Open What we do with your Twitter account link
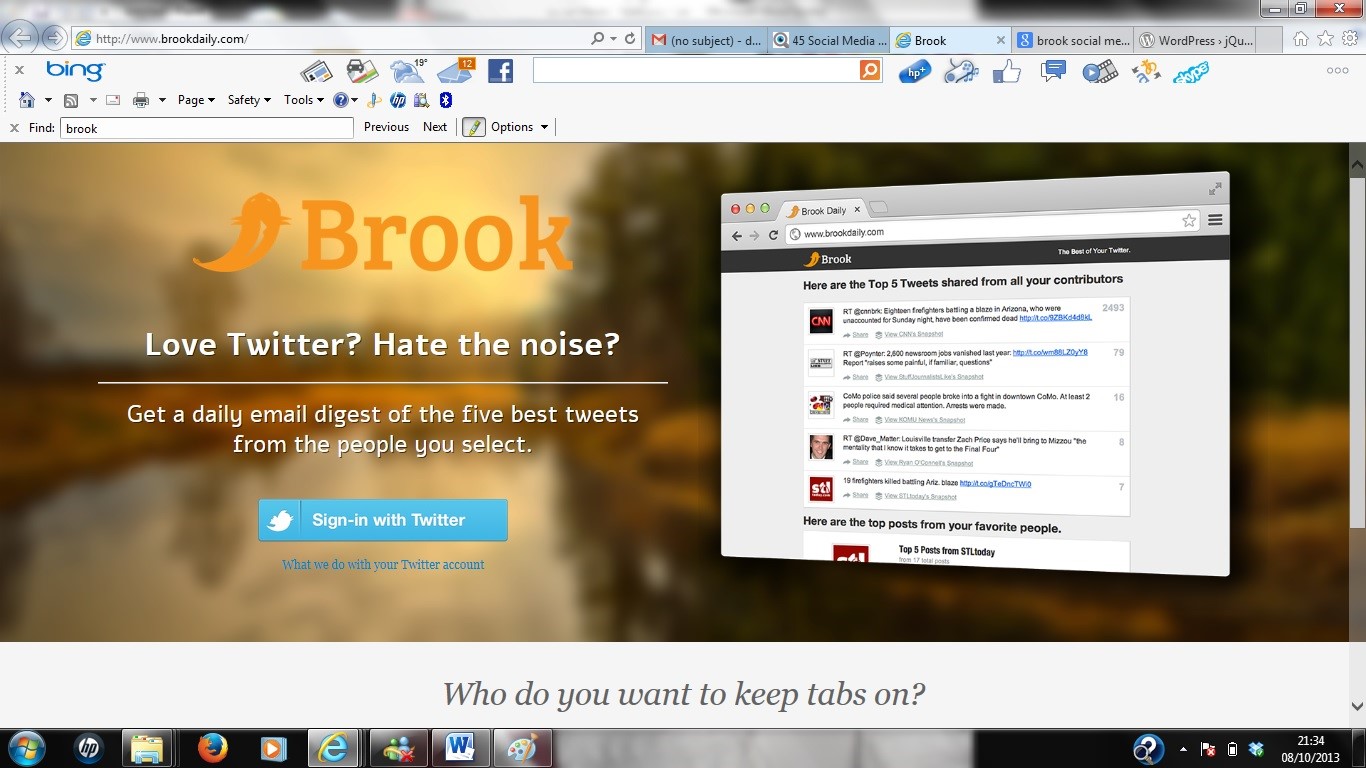This screenshot has width=1366, height=768. click(383, 565)
